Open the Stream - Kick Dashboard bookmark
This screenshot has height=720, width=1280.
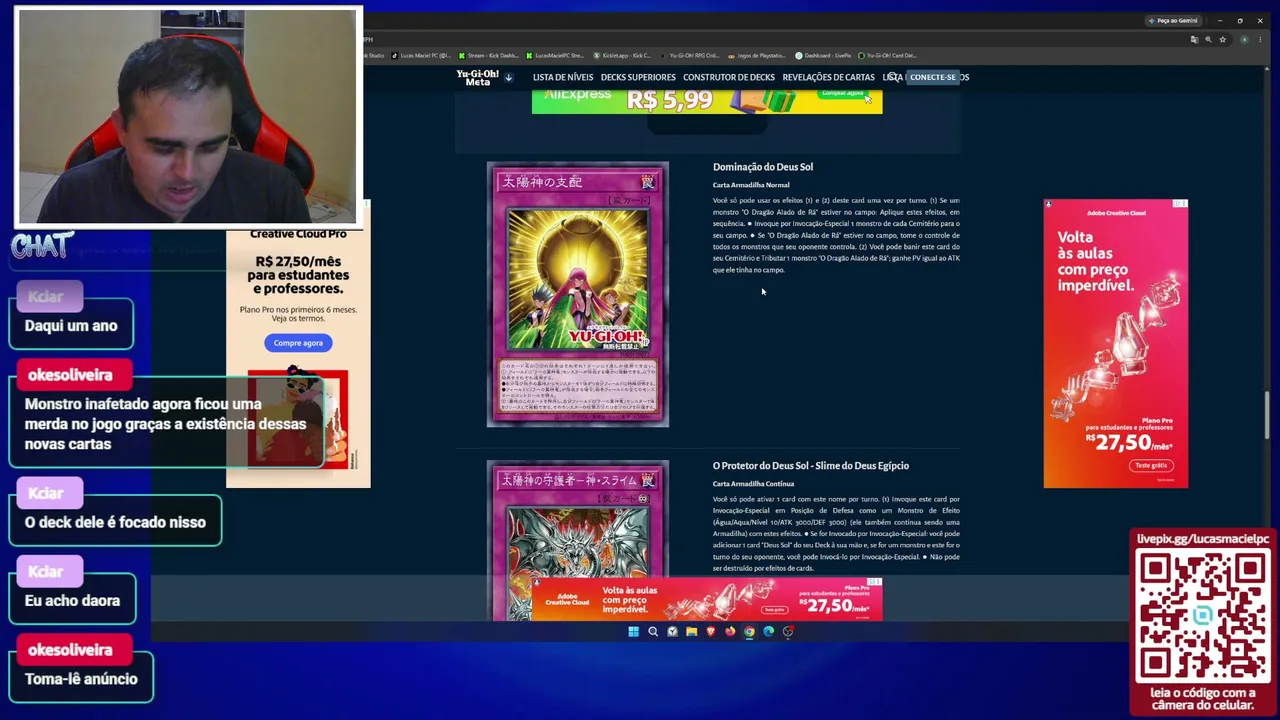pos(489,56)
